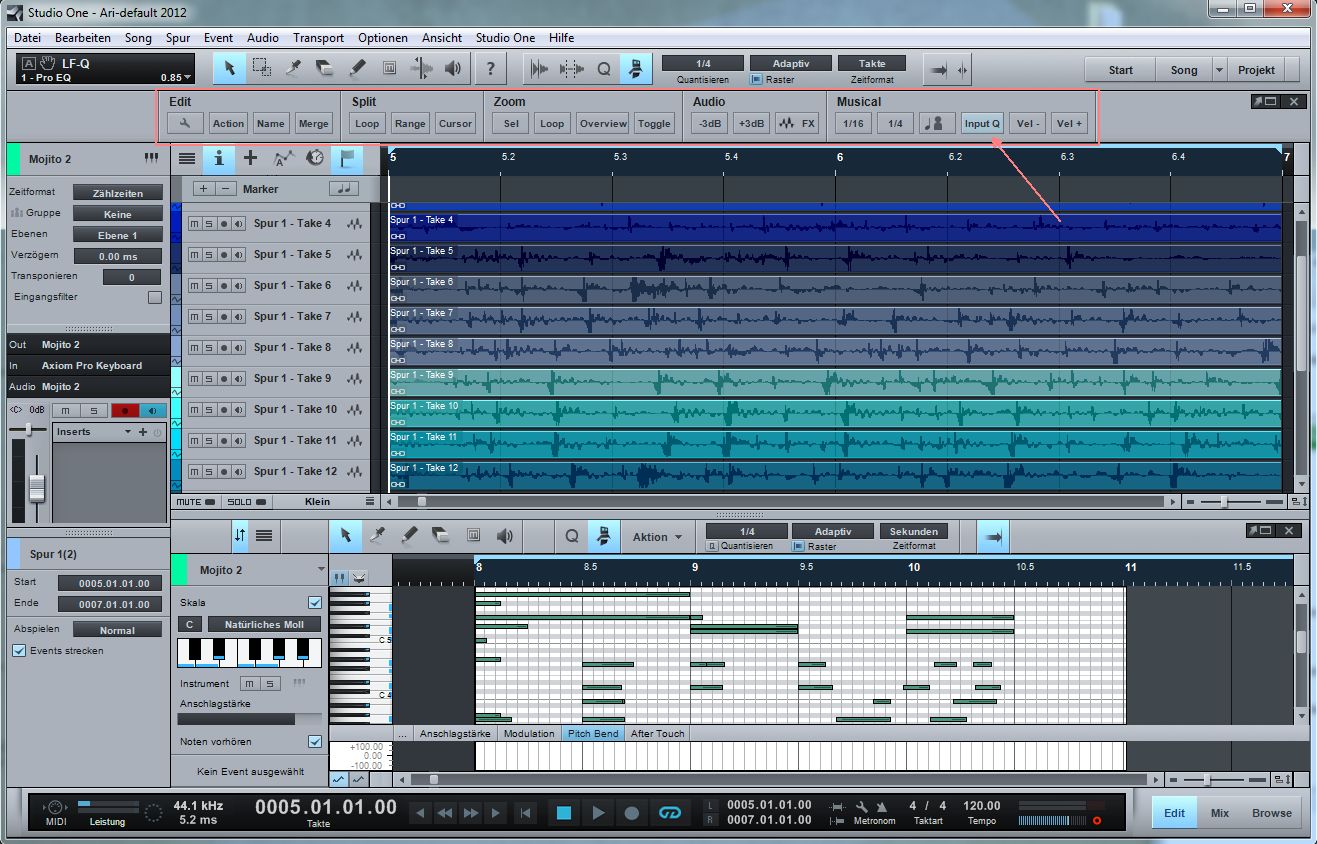Toggle Noten vorhören checkbox
Viewport: 1317px width, 844px height.
[x=315, y=742]
